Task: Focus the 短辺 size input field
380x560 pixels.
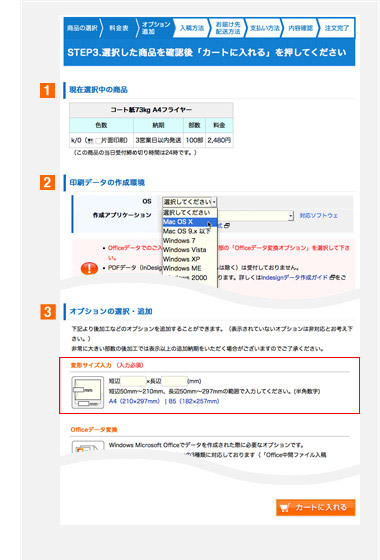Action: click(x=133, y=381)
